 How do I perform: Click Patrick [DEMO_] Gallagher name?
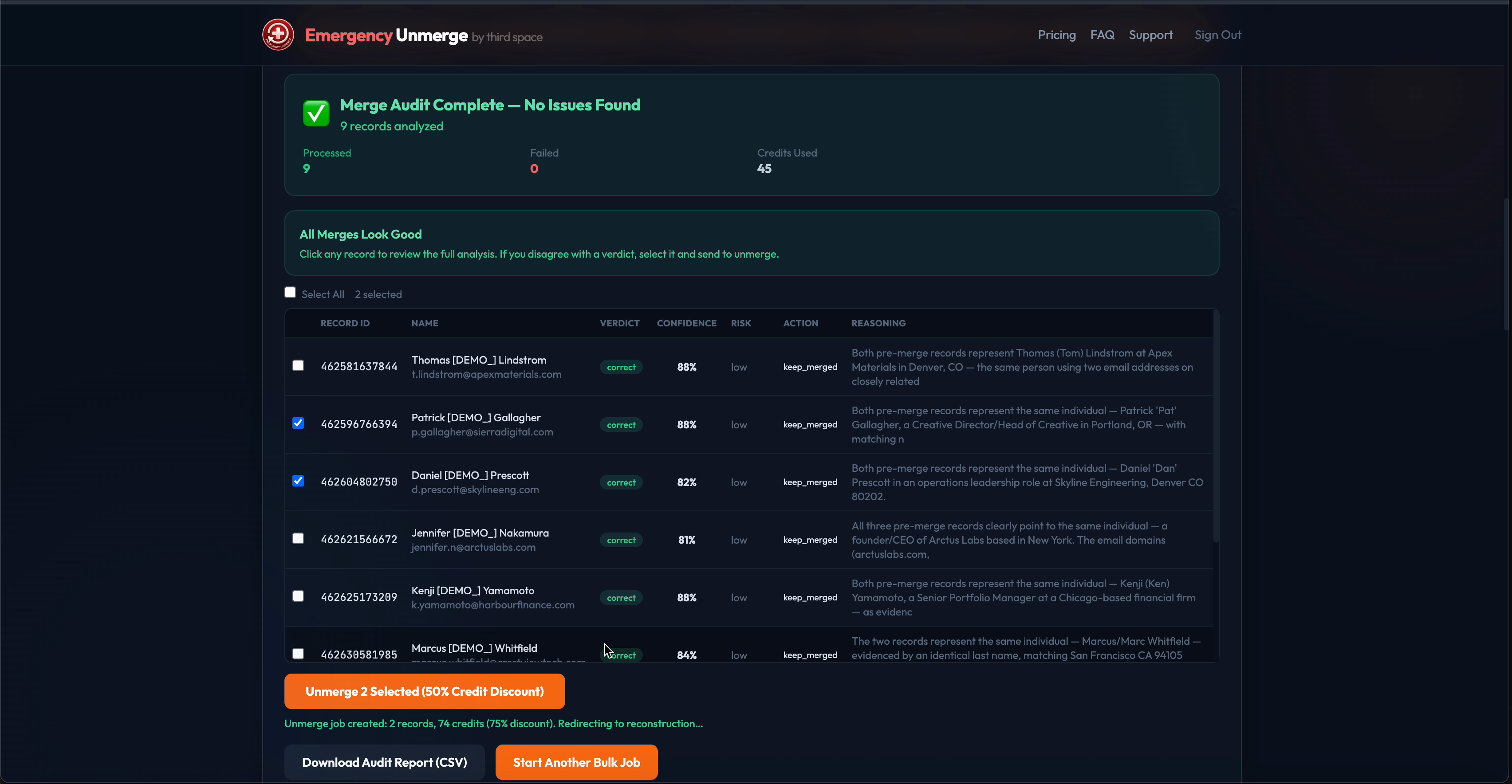[476, 417]
